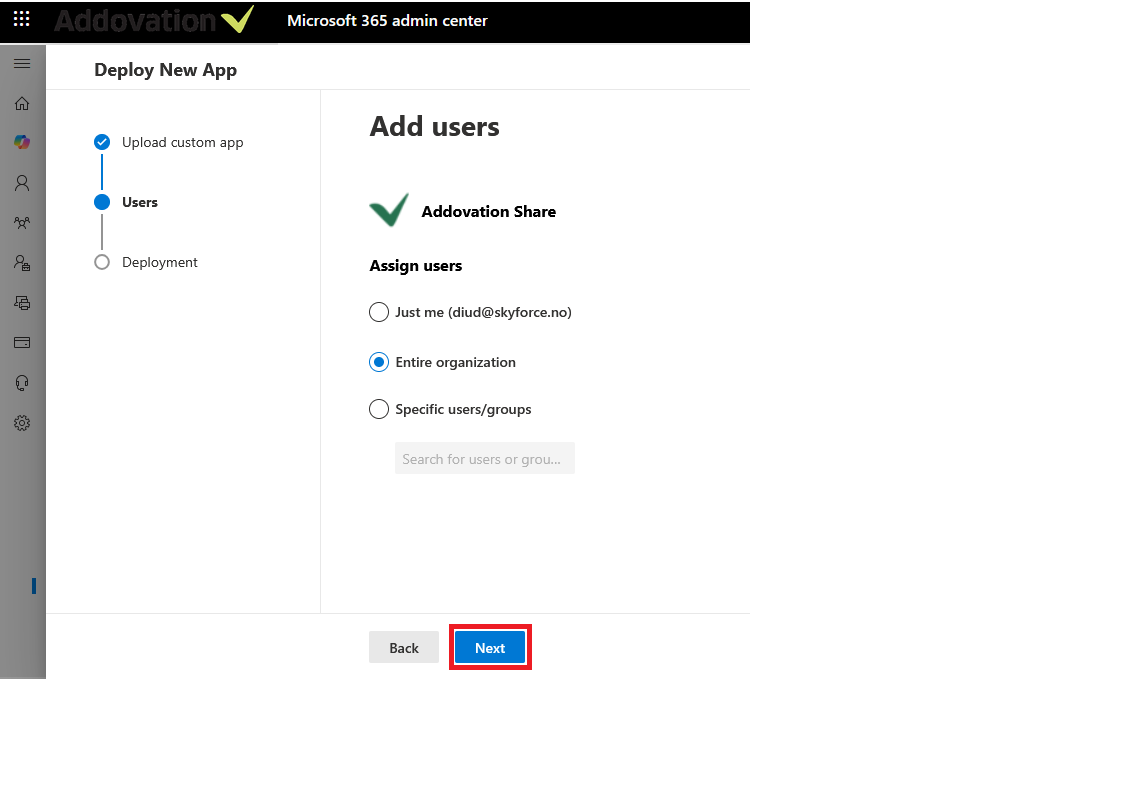Screen dimensions: 1146x791
Task: Open the Support headset icon
Action: click(22, 383)
